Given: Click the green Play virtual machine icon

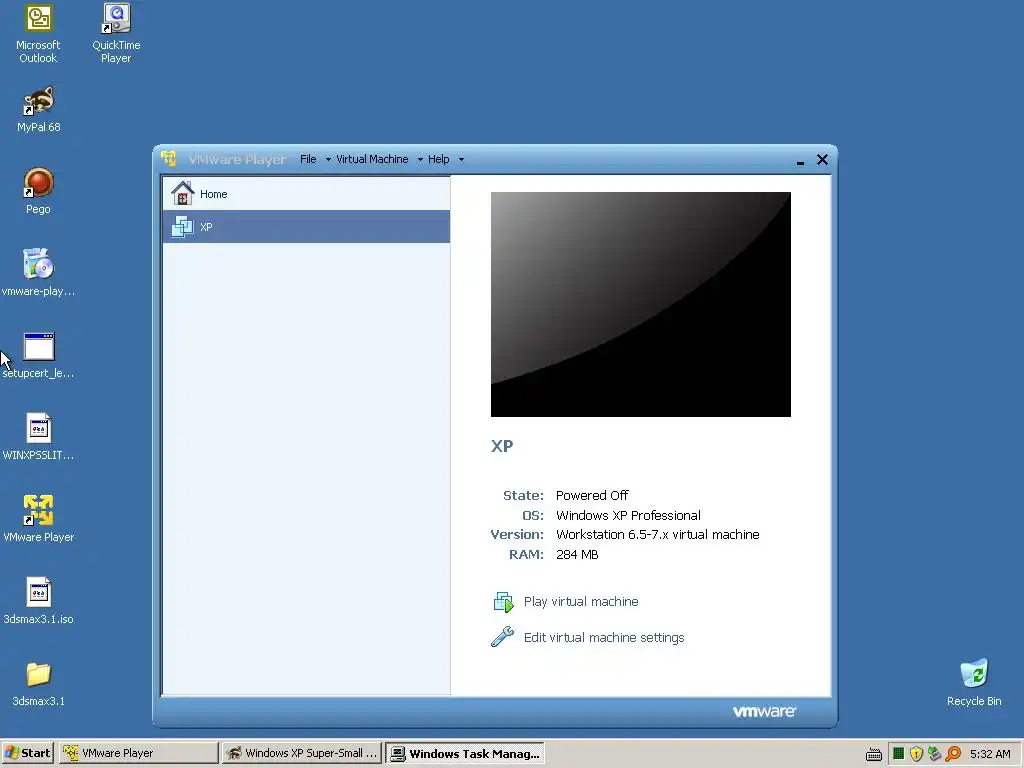Looking at the screenshot, I should coord(504,601).
